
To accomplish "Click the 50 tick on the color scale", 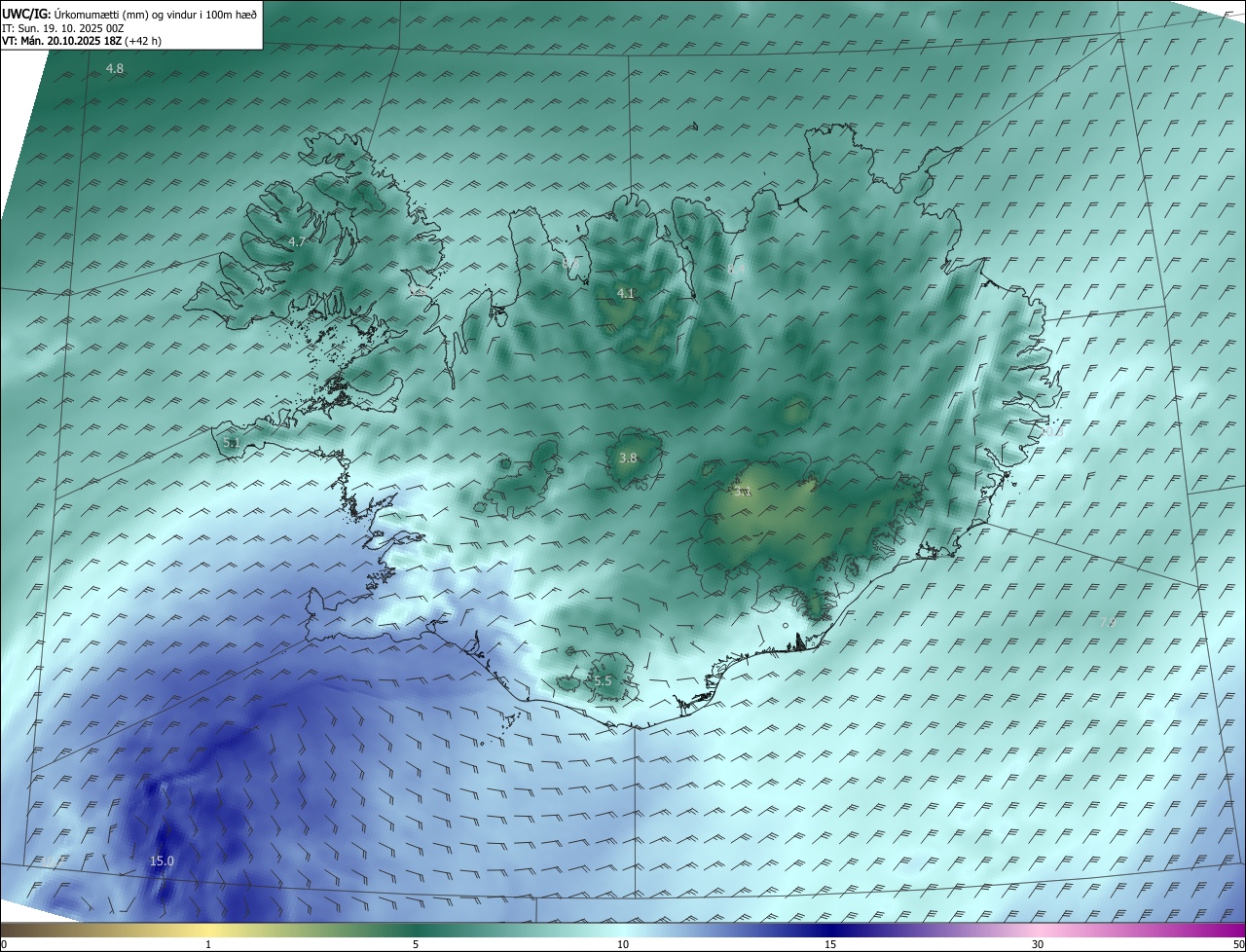I will (x=1238, y=944).
